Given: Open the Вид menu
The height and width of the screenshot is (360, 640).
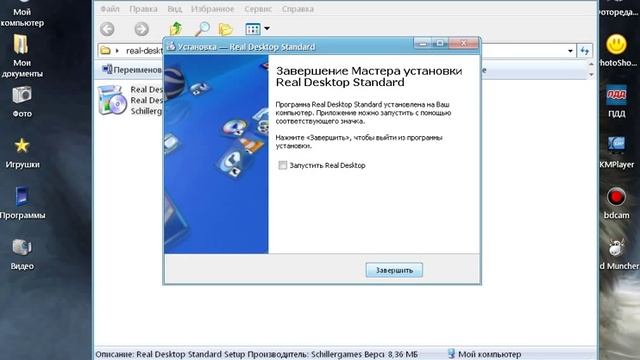Looking at the screenshot, I should [175, 9].
